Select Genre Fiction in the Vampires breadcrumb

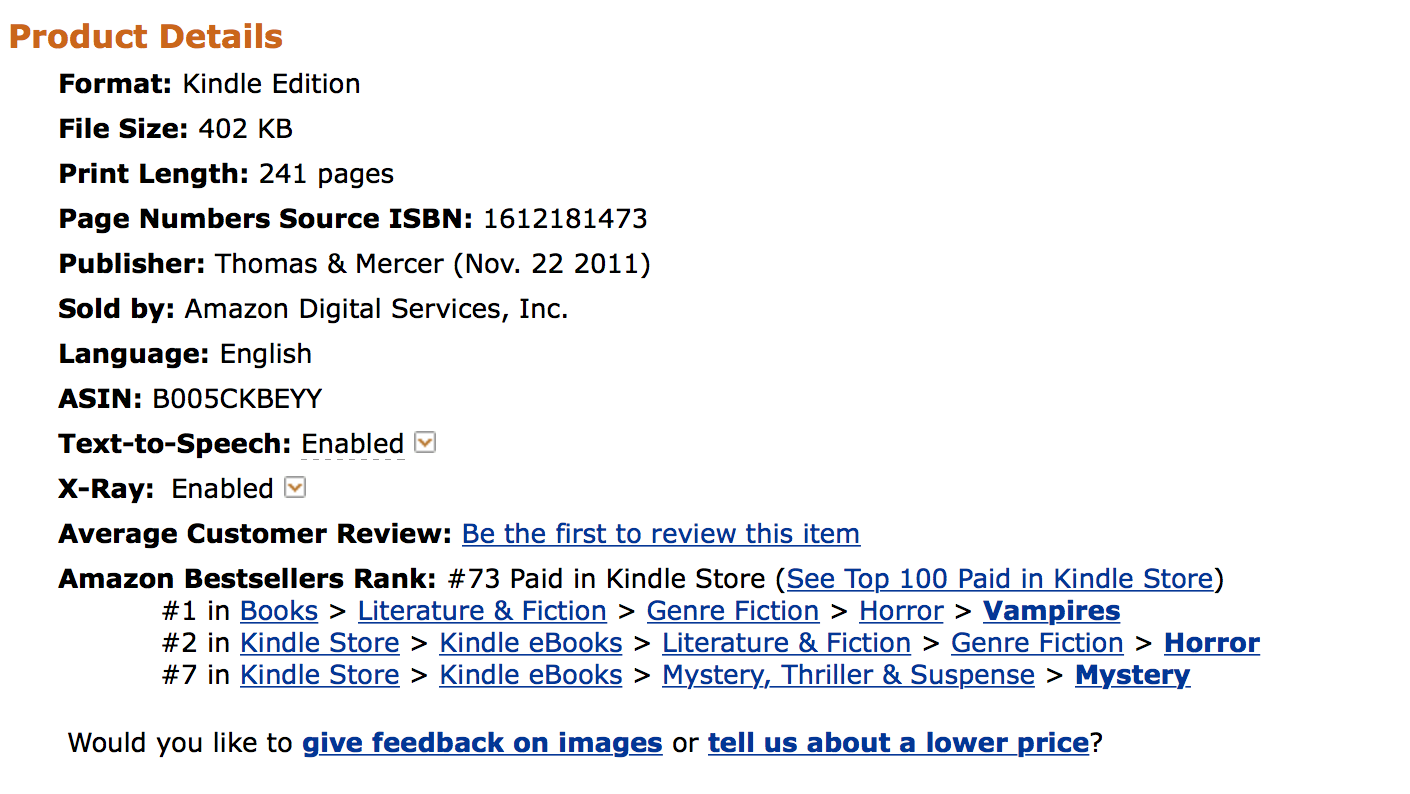(733, 611)
